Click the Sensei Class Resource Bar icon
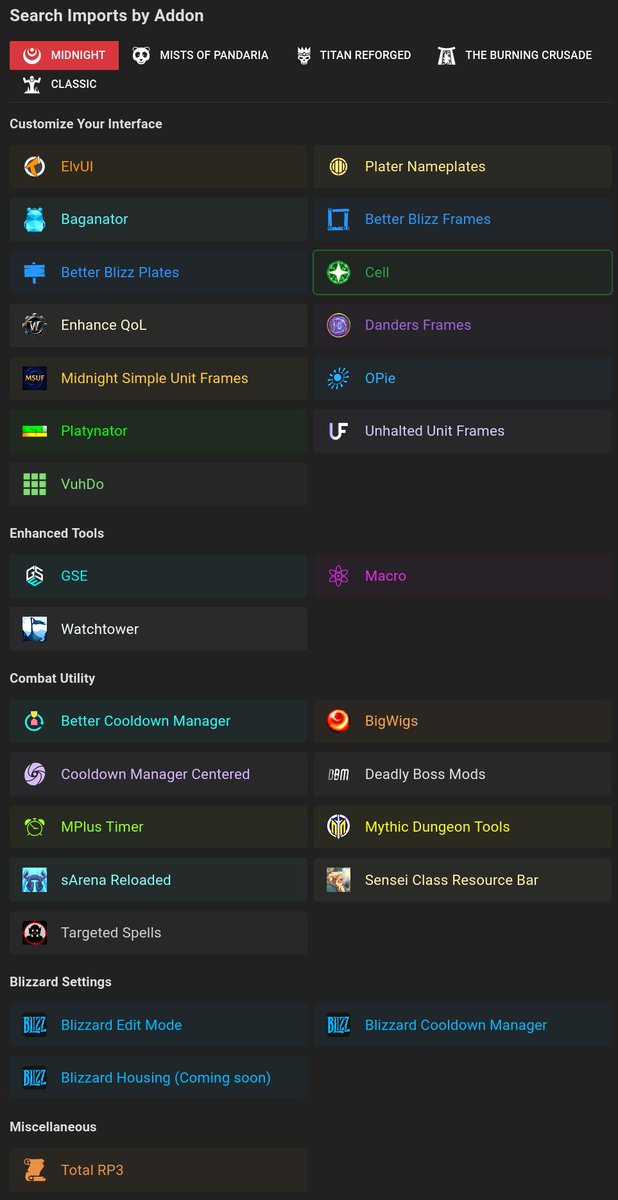The image size is (618, 1200). pyautogui.click(x=339, y=881)
